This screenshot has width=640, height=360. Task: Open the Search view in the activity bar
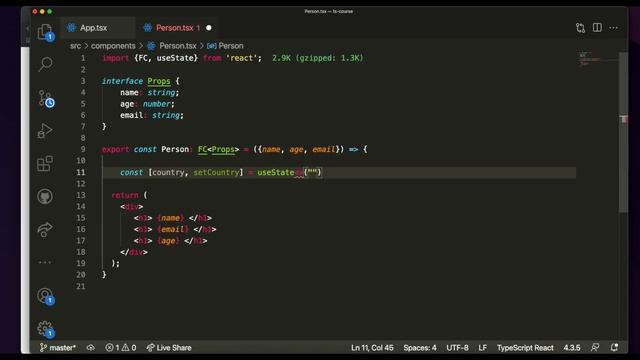point(45,64)
